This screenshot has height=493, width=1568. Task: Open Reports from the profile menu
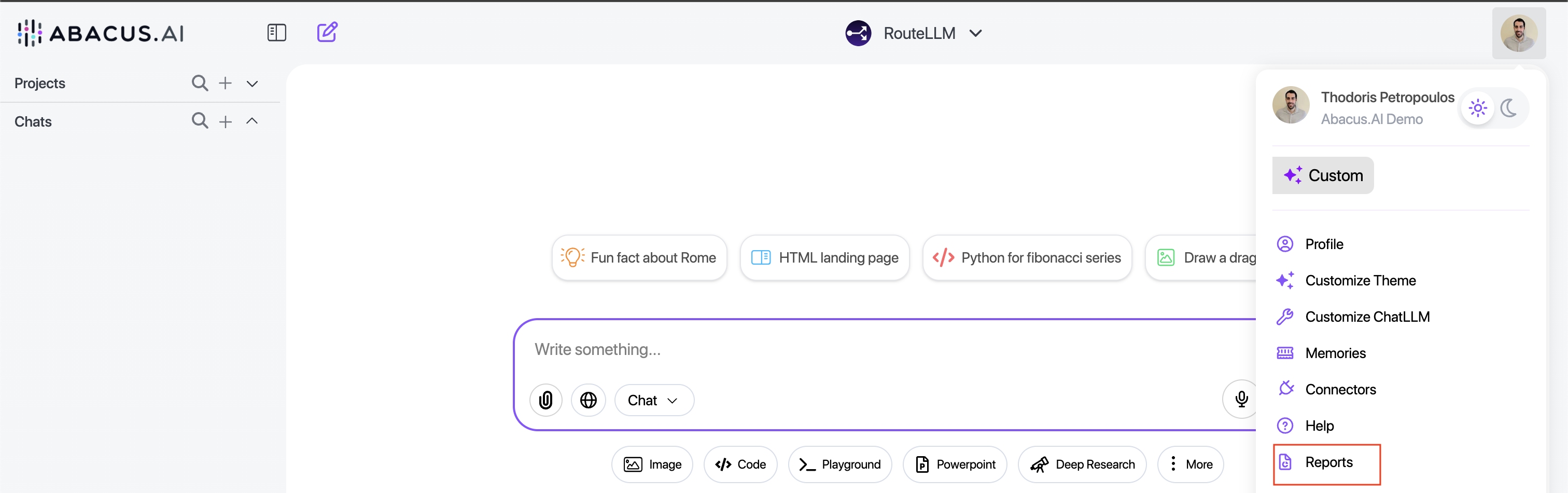coord(1327,462)
